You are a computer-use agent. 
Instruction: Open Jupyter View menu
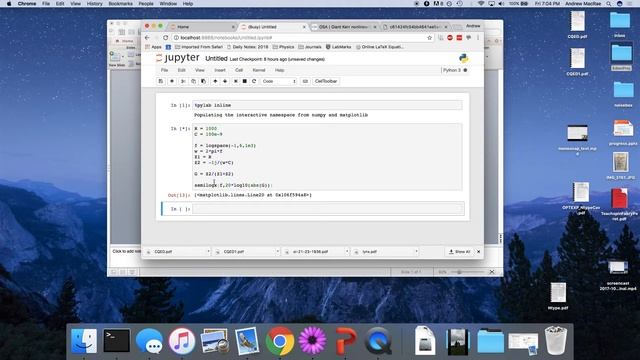(199, 70)
